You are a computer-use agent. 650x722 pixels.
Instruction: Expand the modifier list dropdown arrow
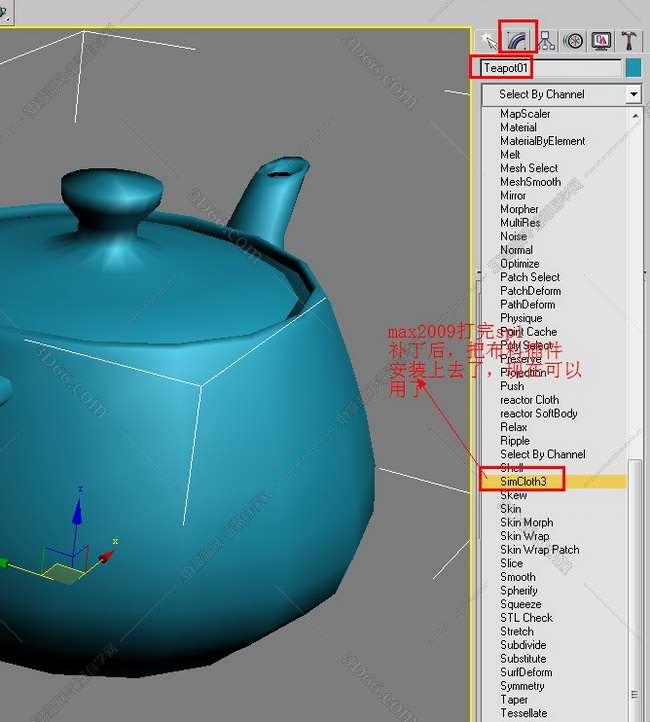coord(633,94)
